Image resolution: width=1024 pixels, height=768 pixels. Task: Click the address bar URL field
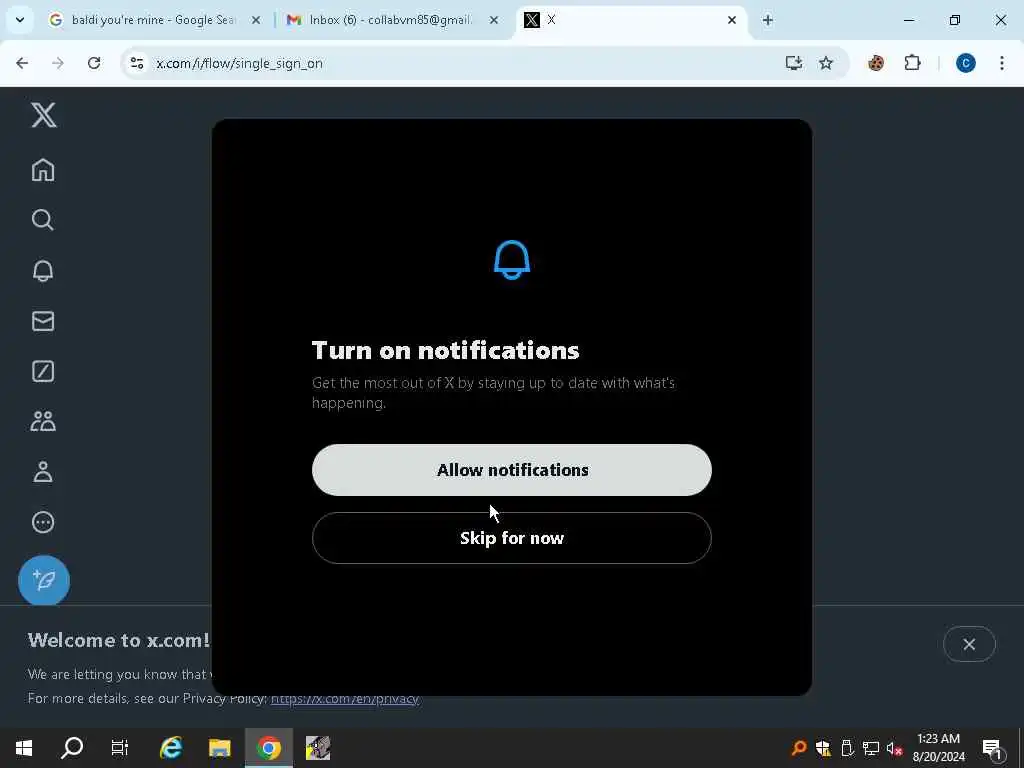(457, 63)
